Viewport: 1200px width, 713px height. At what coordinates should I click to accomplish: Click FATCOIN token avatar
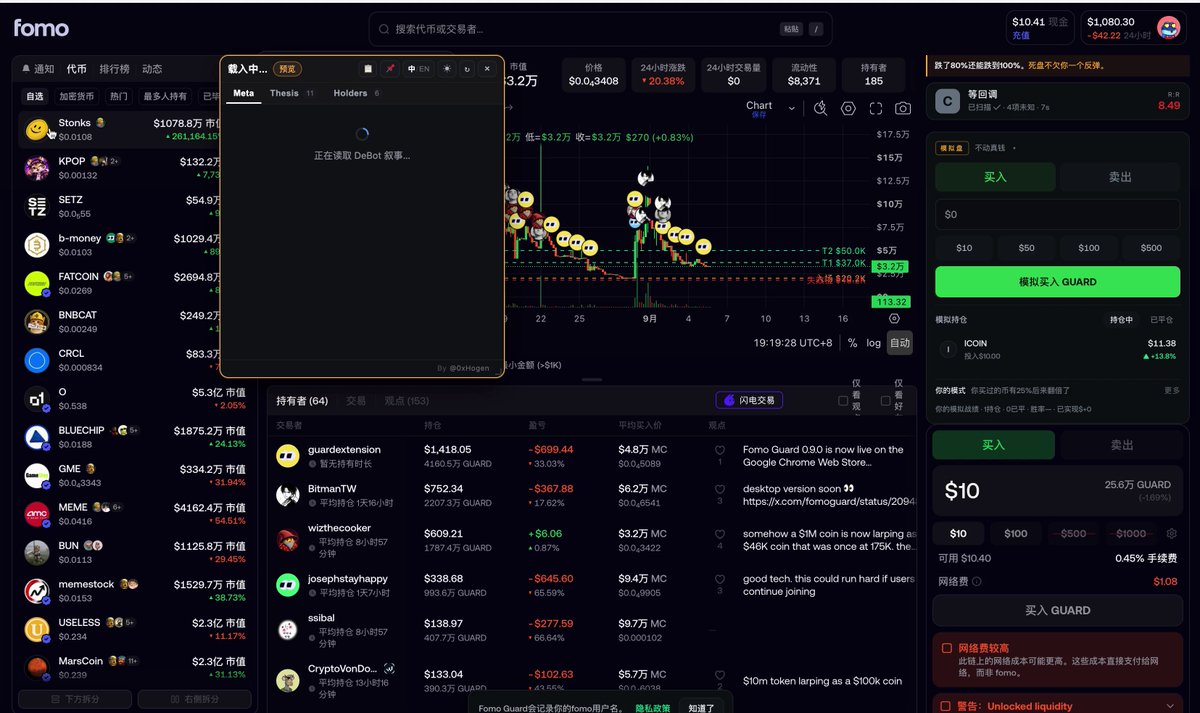tap(37, 283)
